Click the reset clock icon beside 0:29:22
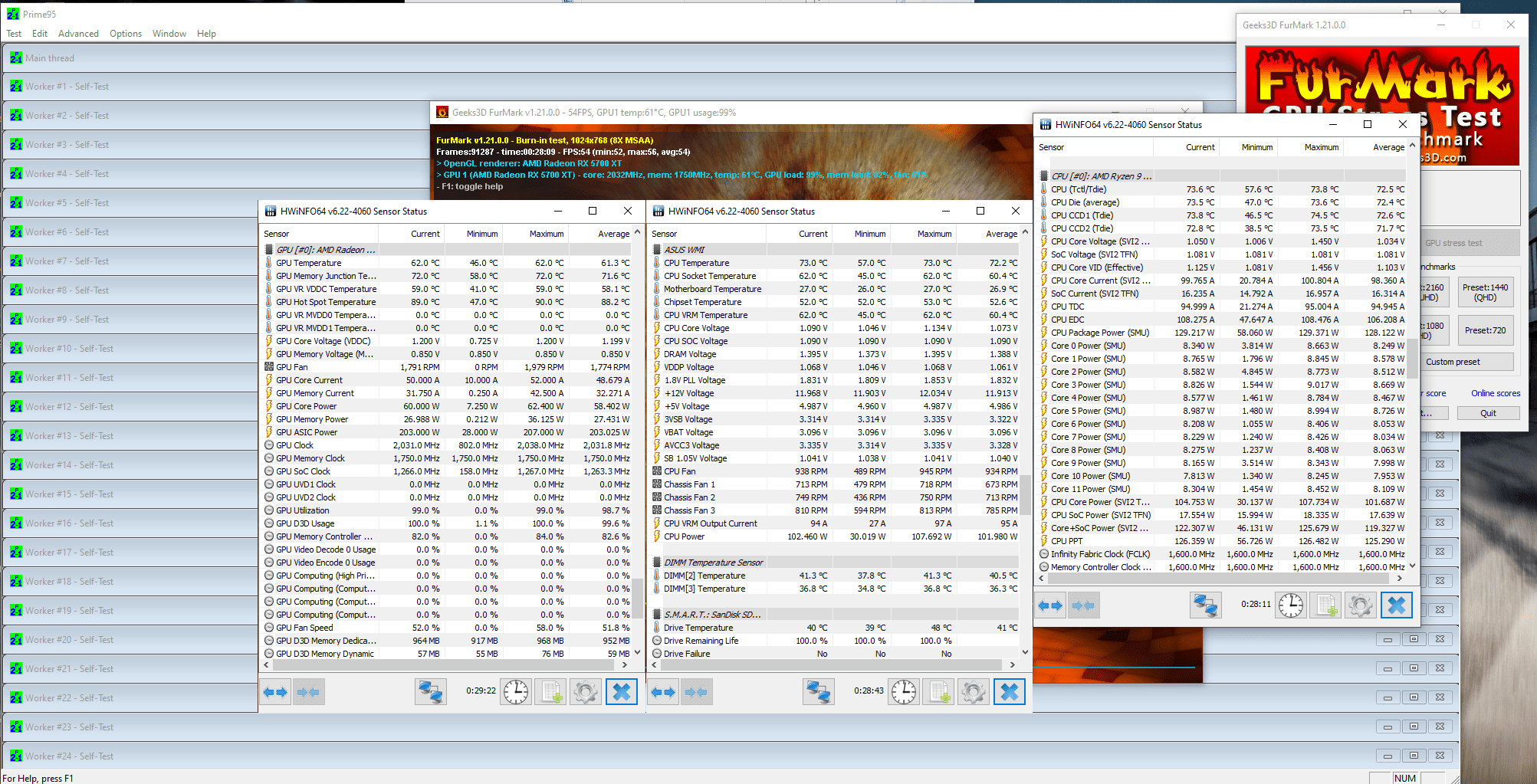 tap(516, 692)
